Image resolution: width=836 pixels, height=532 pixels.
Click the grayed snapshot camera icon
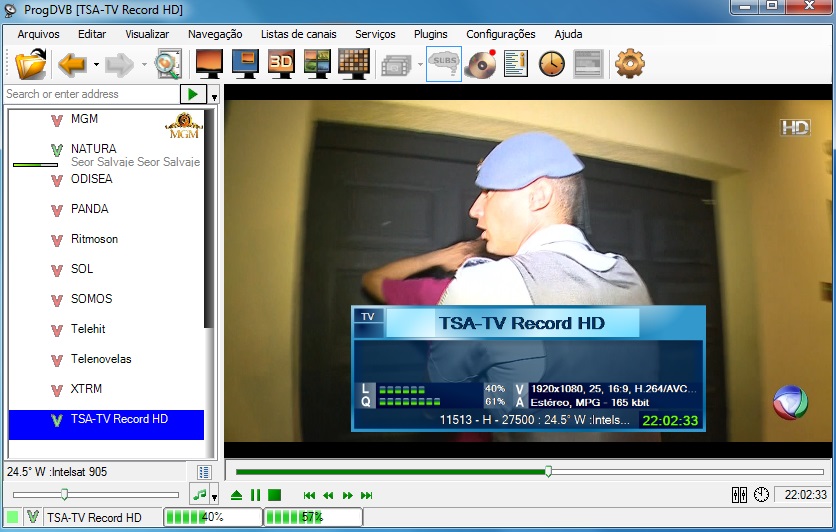[397, 65]
